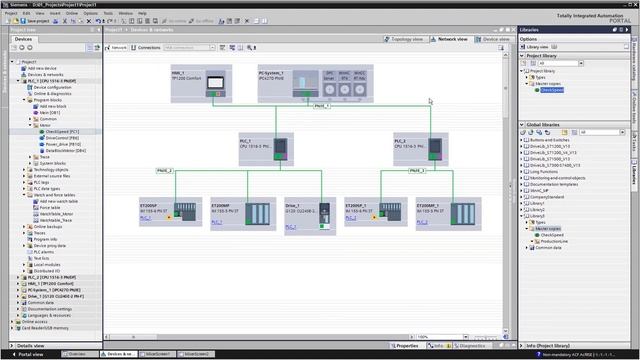Click PLC_1 link under Drive_1 device
The image size is (640, 360).
click(291, 227)
